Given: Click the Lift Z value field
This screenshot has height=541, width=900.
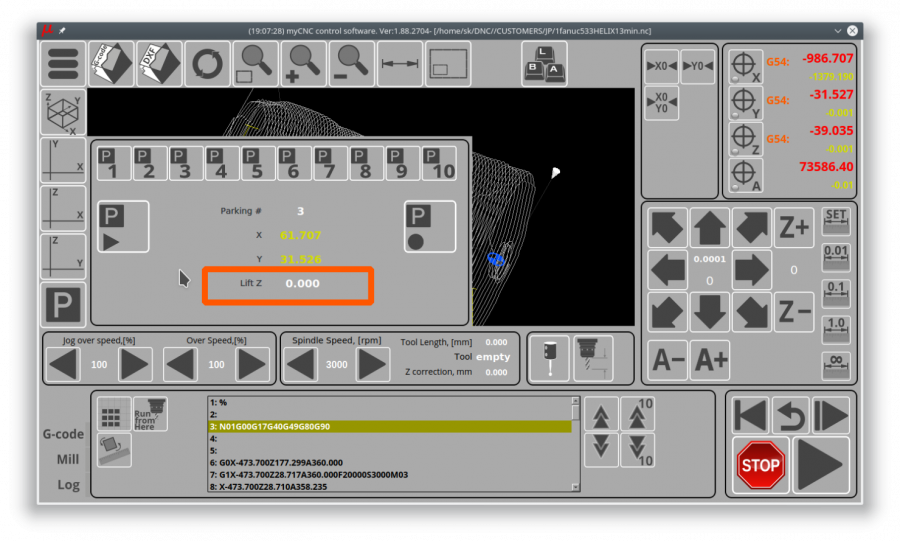Looking at the screenshot, I should [303, 284].
